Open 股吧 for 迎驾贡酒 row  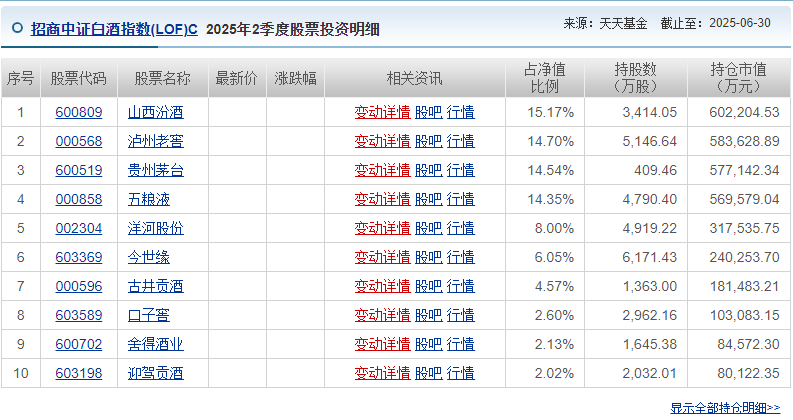coord(428,373)
